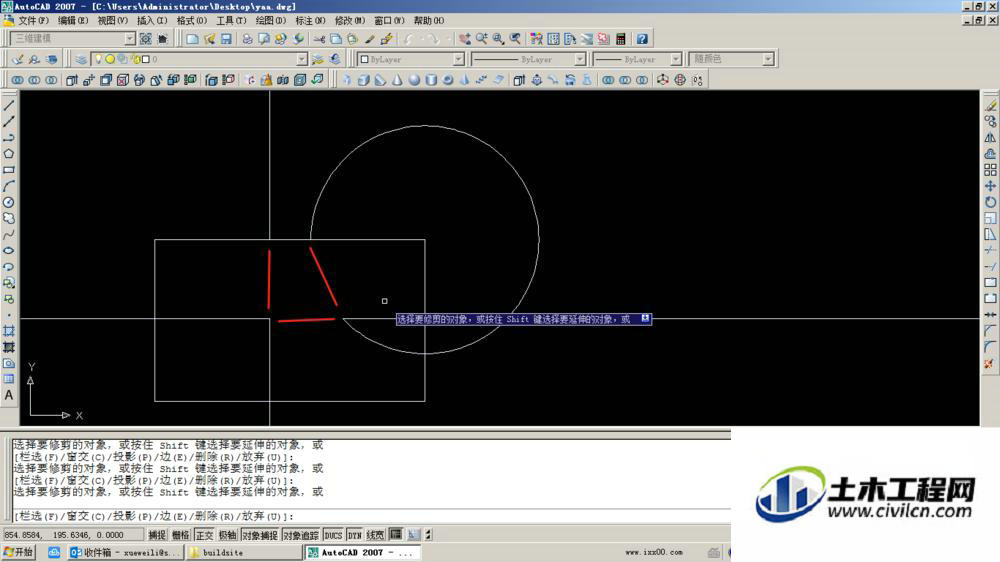Switch to the 收件箱 Outlook taskbar button
Image resolution: width=1000 pixels, height=562 pixels.
(126, 552)
